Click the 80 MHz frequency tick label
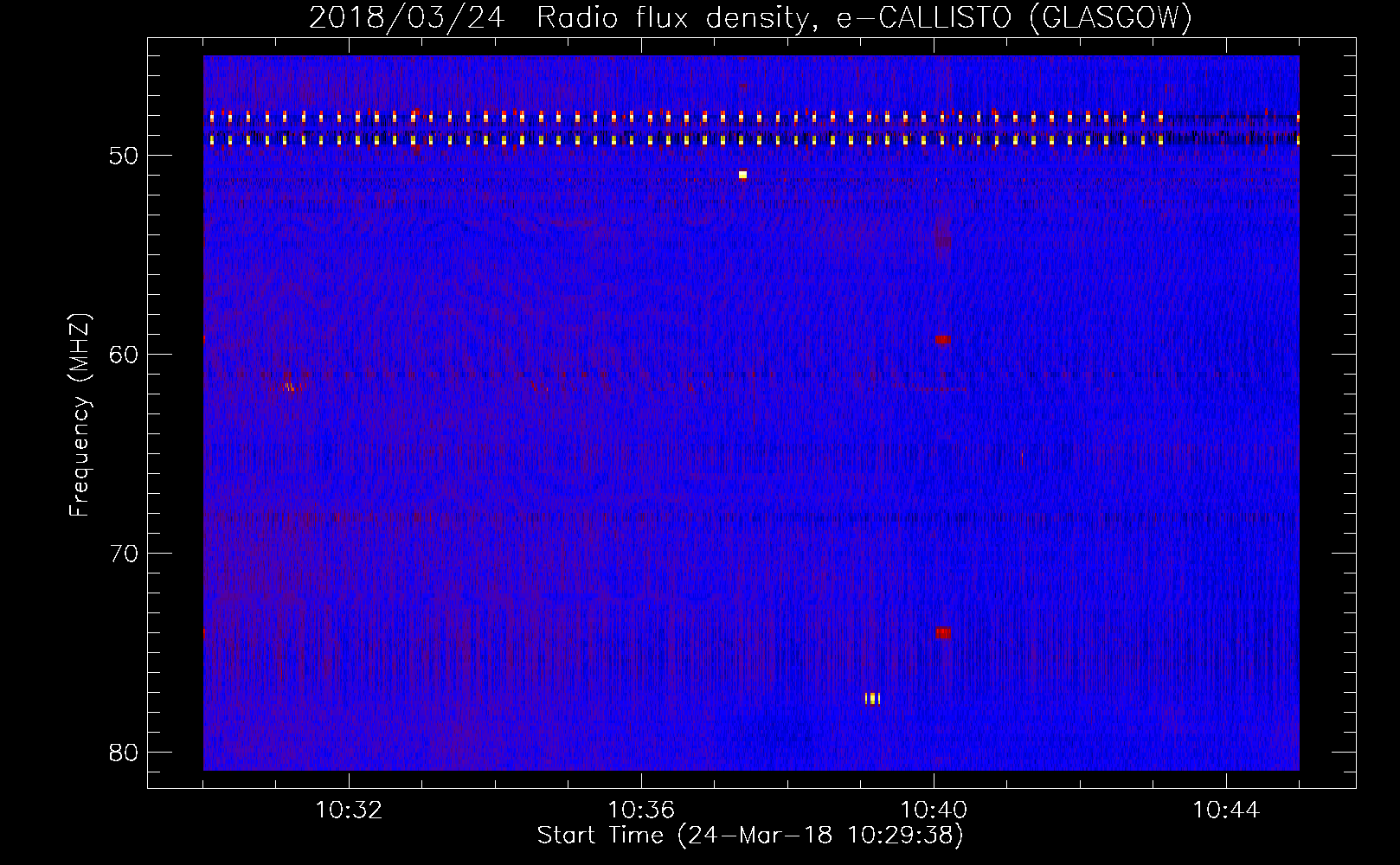This screenshot has width=1400, height=865. tap(125, 753)
